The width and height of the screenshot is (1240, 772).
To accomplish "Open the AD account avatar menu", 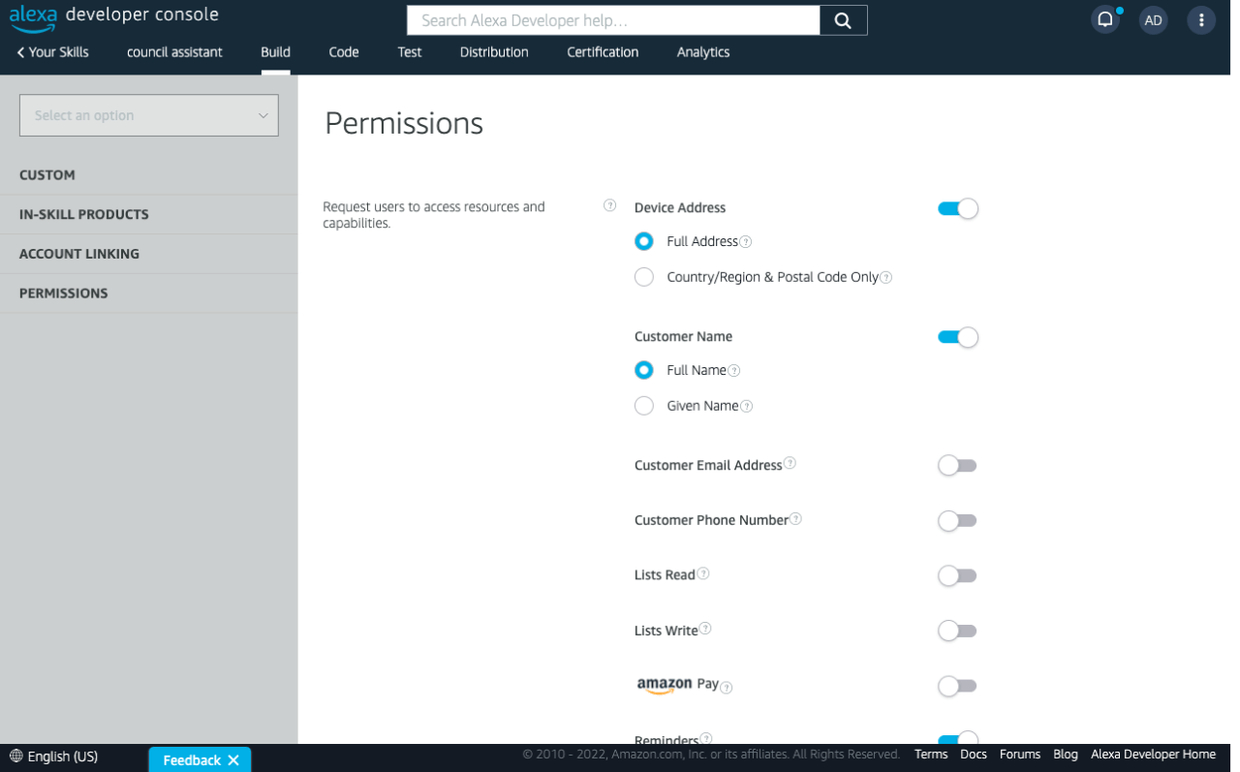I will pyautogui.click(x=1153, y=20).
